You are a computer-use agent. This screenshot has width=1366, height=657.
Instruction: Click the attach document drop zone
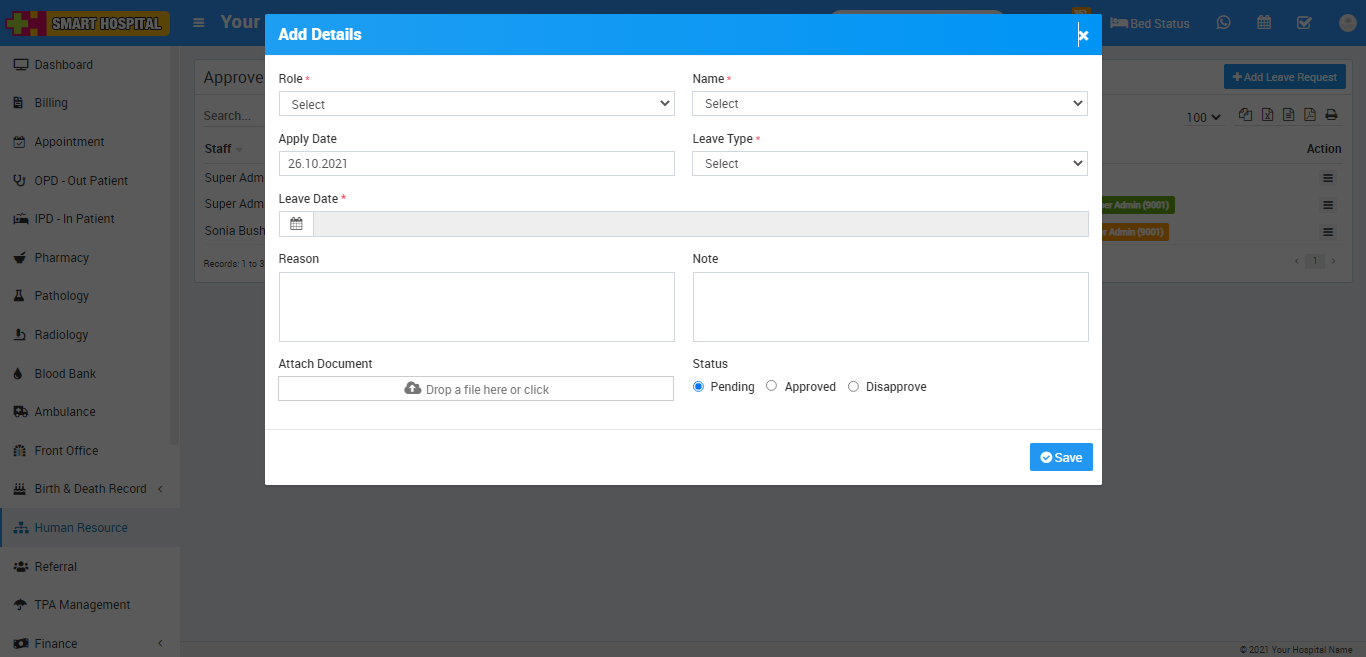pyautogui.click(x=476, y=389)
